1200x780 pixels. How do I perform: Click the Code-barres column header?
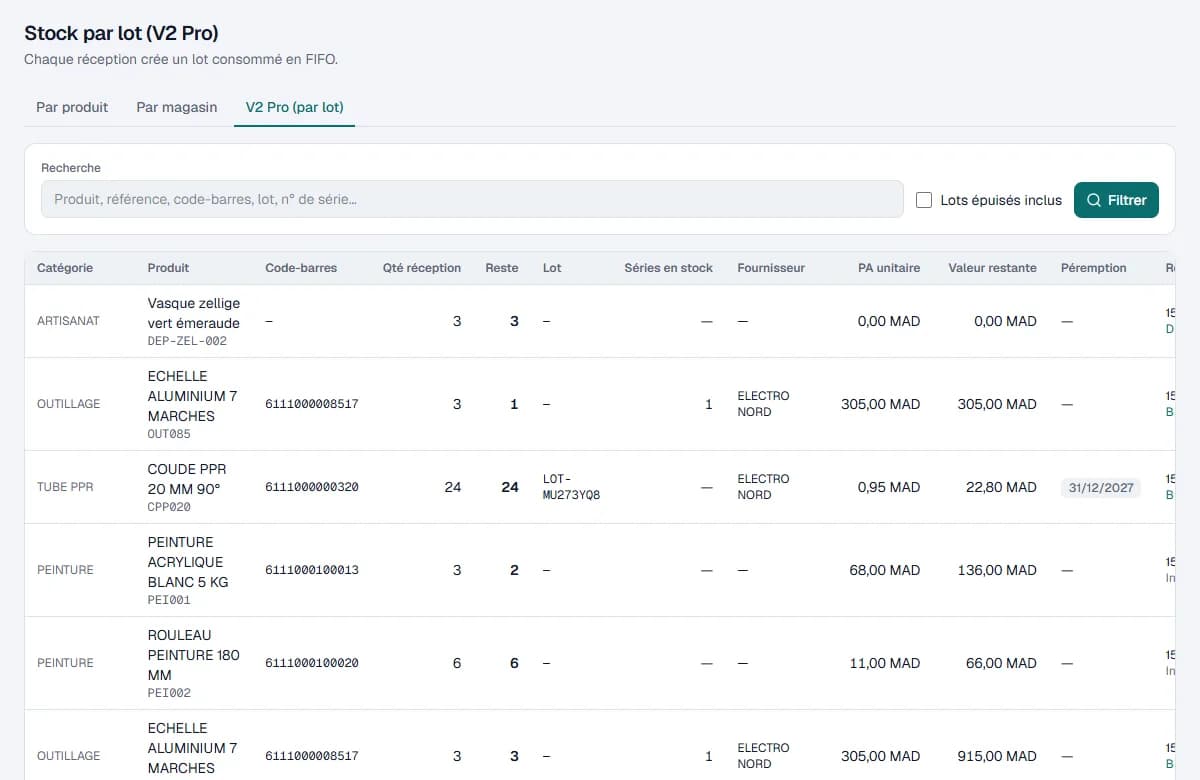pyautogui.click(x=301, y=268)
